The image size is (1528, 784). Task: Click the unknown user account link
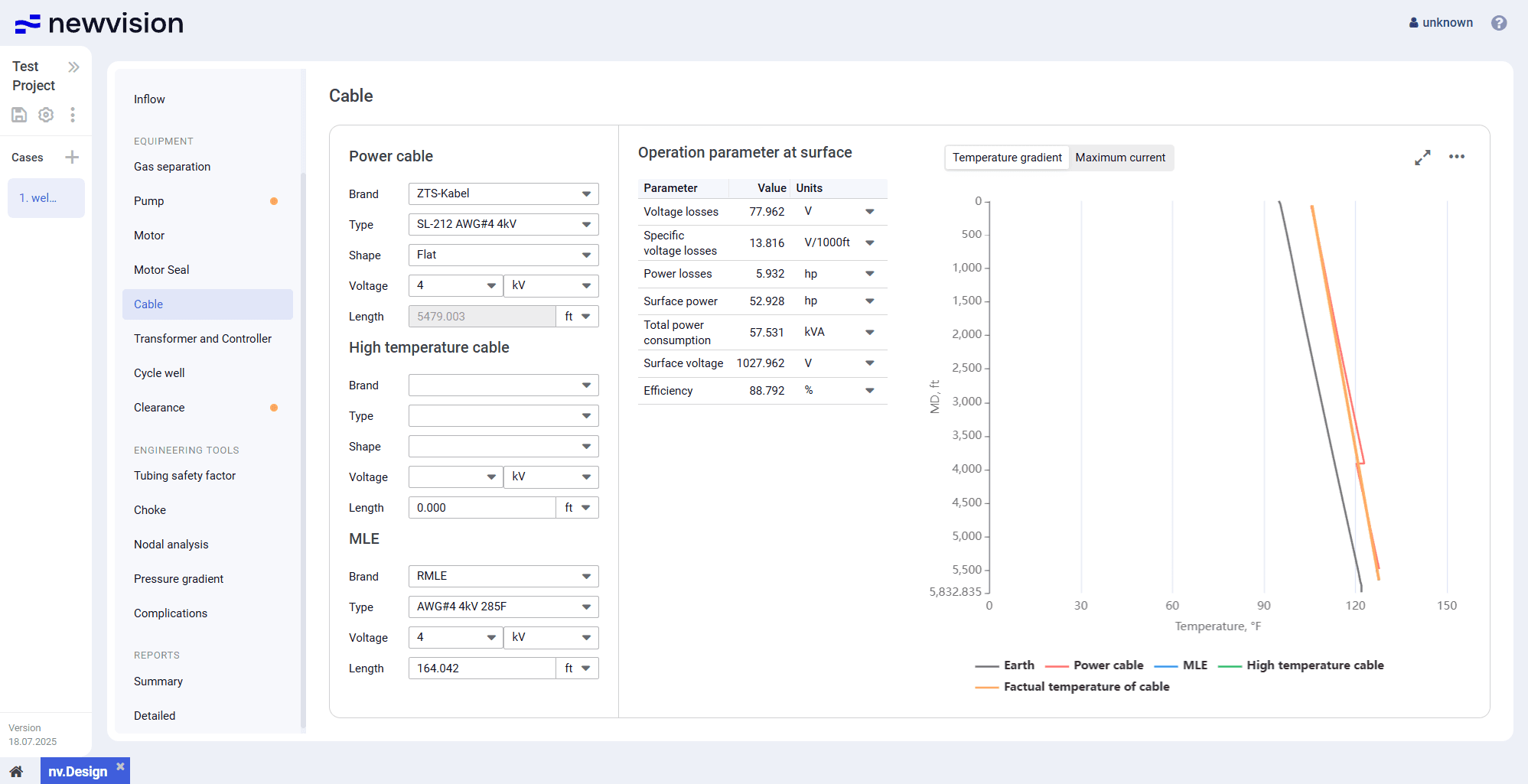click(1441, 23)
